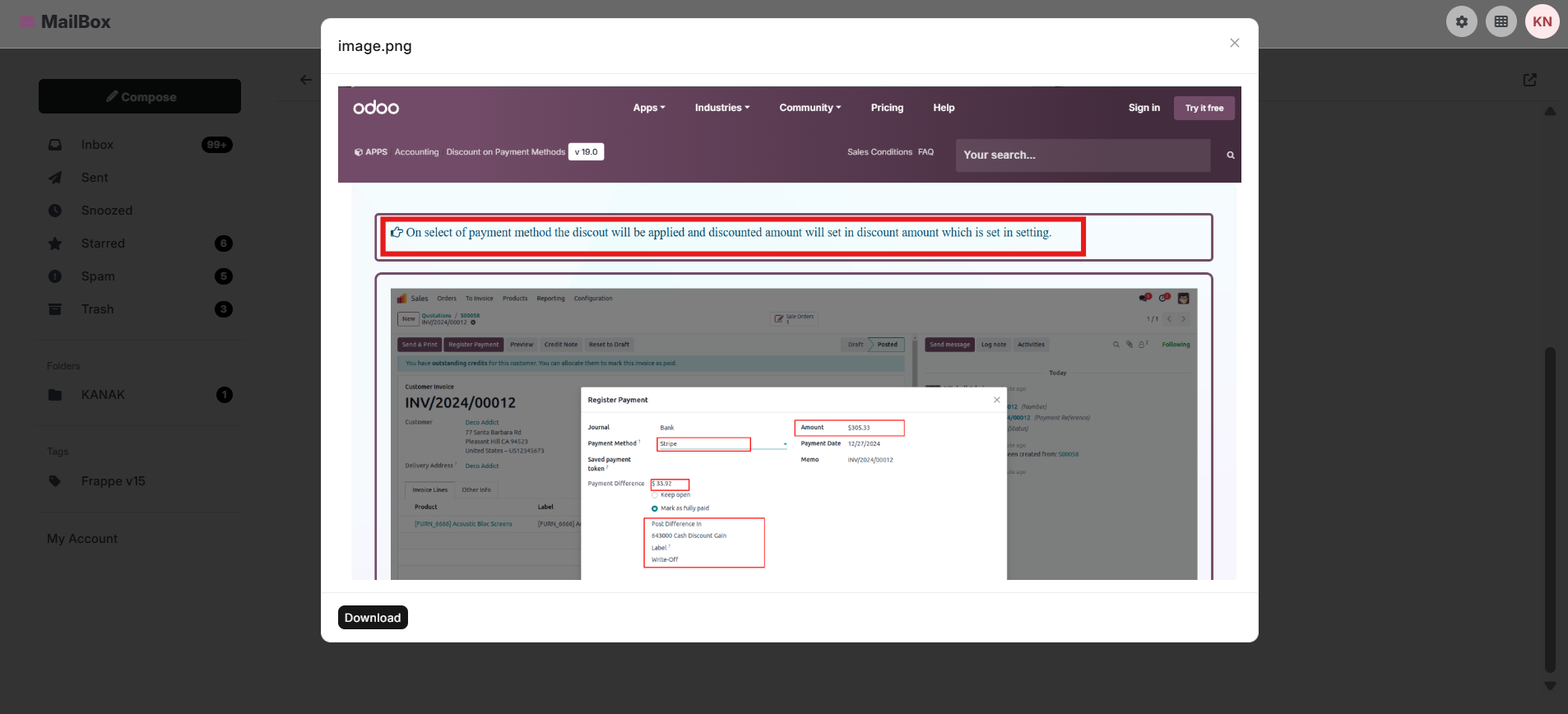Click 'Keep open' radio in image

tap(655, 495)
